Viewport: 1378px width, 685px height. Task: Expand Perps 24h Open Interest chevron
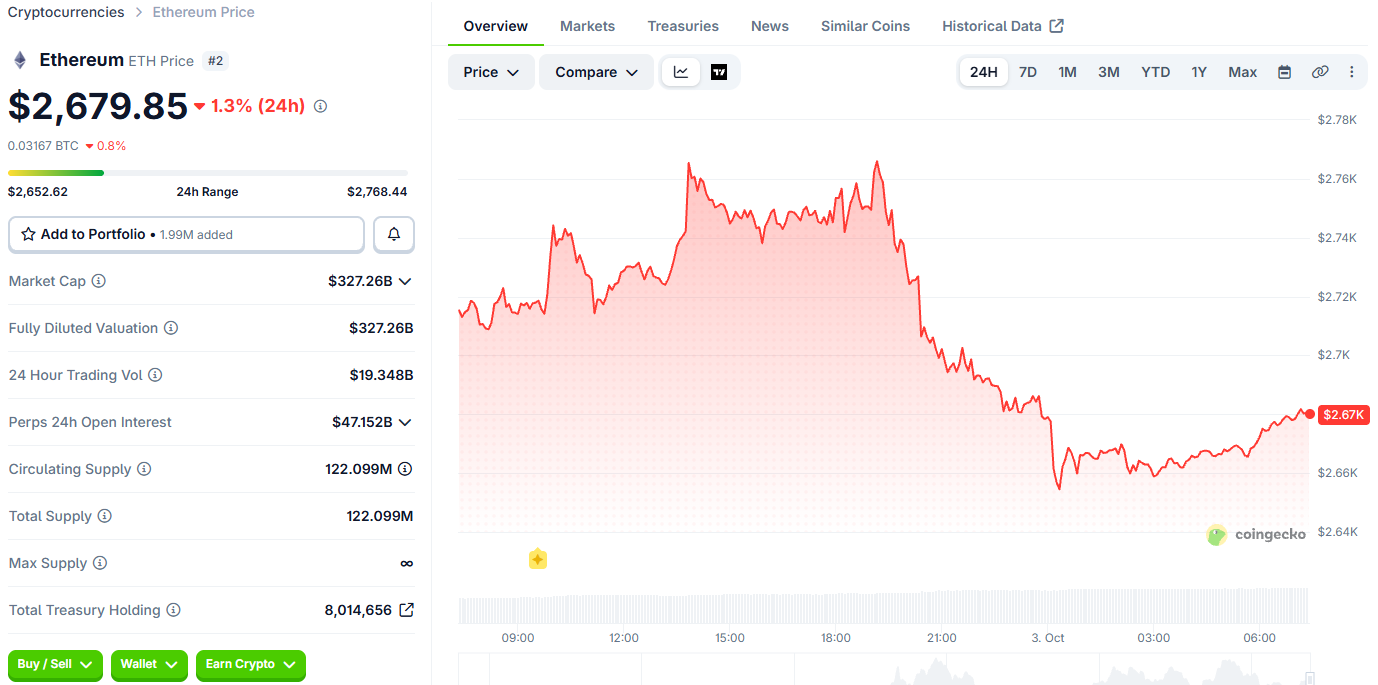coord(405,422)
